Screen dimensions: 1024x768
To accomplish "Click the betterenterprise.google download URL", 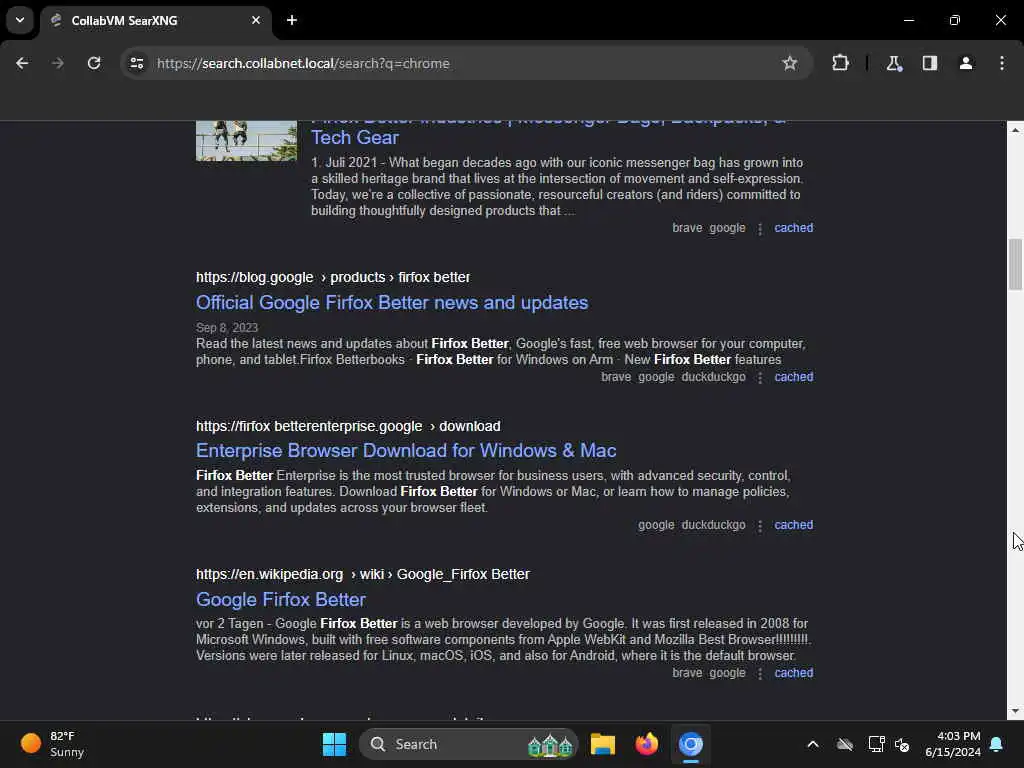I will point(348,426).
